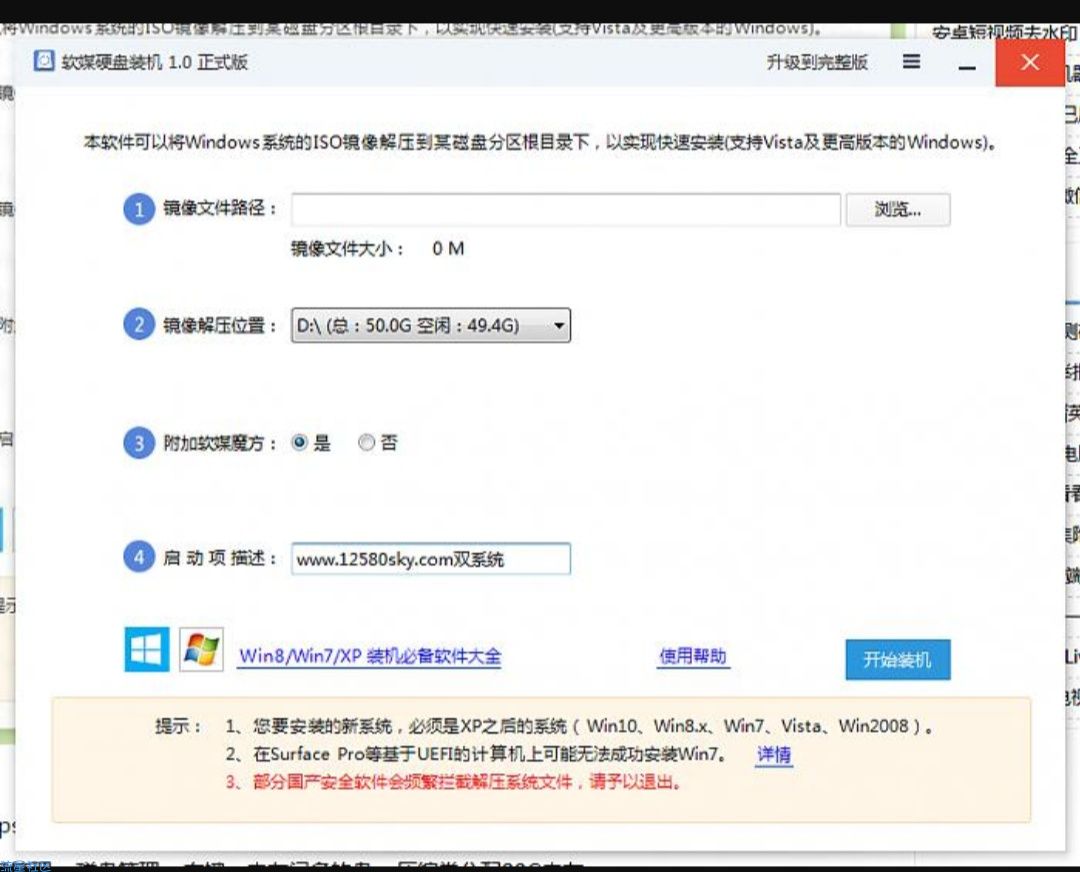This screenshot has height=872, width=1080.
Task: Open Win8/Win7/XP 装机必备软件大全 link
Action: click(x=370, y=656)
